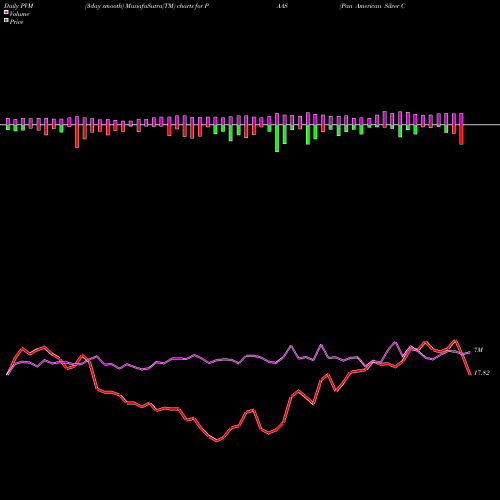Select the 'Volume' legend label
This screenshot has height=500, width=500.
click(x=19, y=14)
